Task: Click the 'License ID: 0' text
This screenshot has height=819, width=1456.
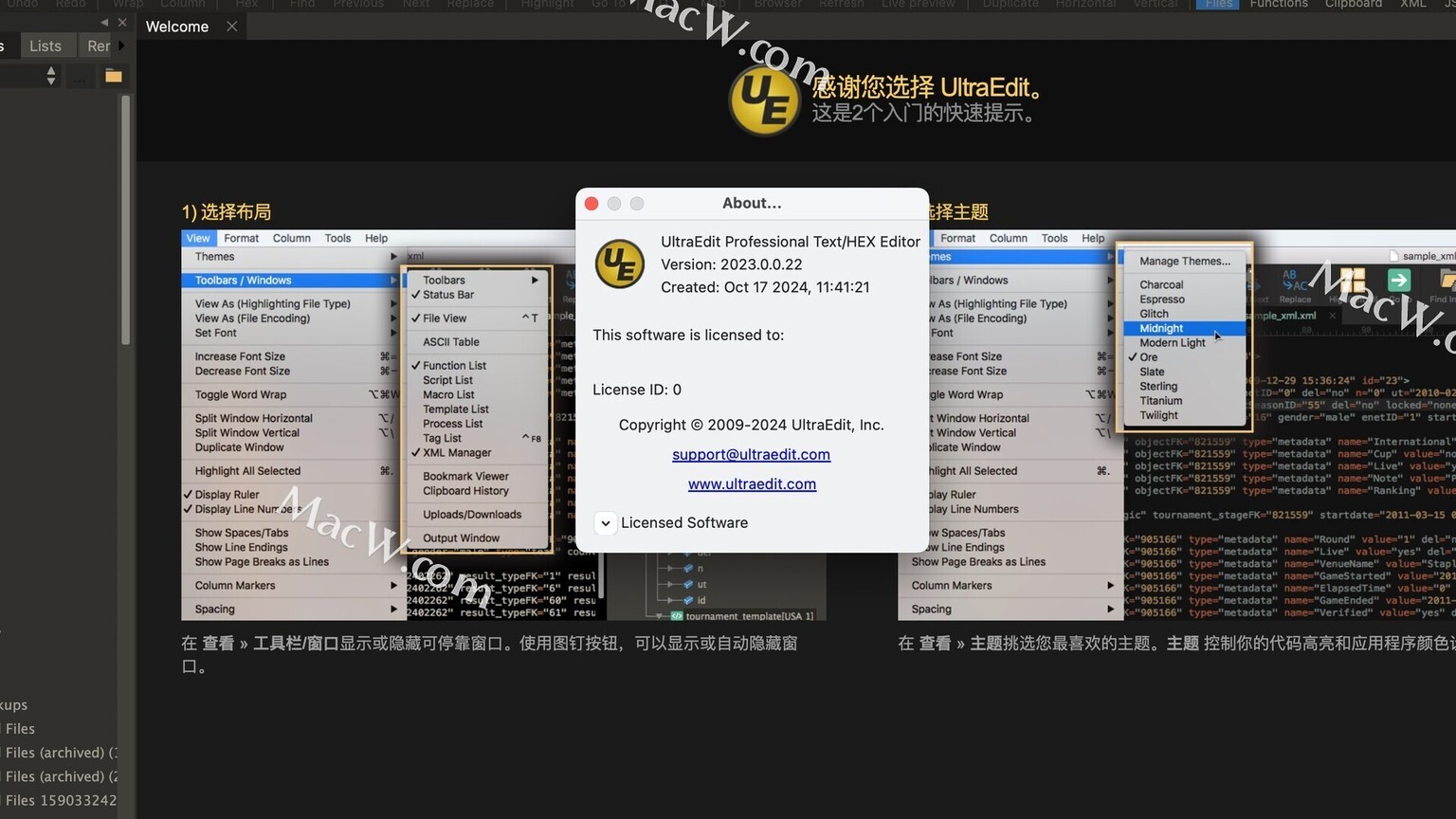Action: [637, 390]
